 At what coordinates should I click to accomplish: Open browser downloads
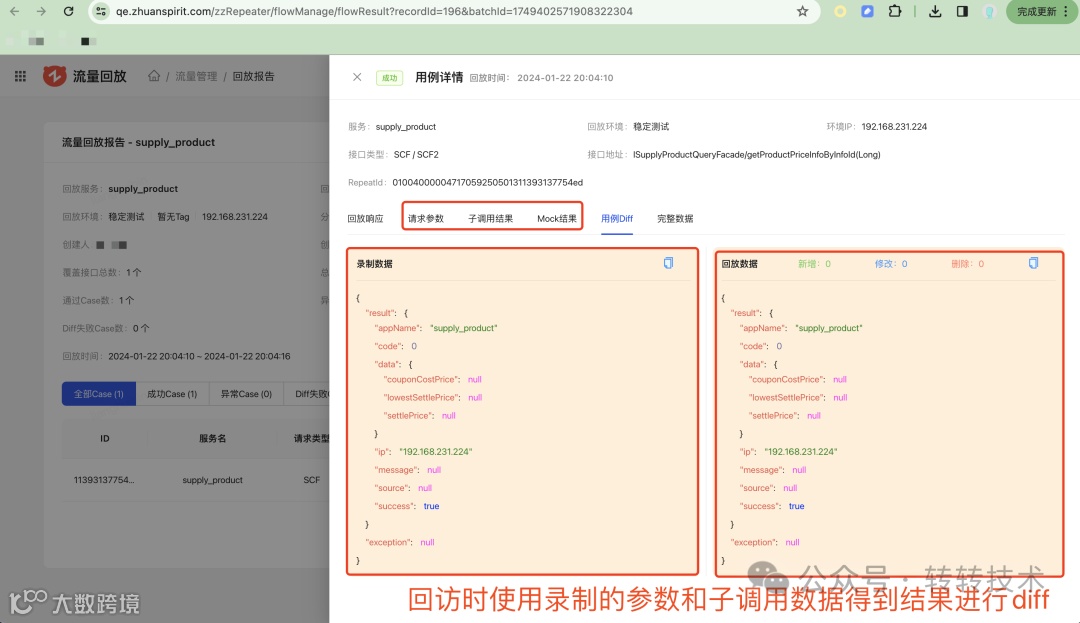[x=935, y=11]
